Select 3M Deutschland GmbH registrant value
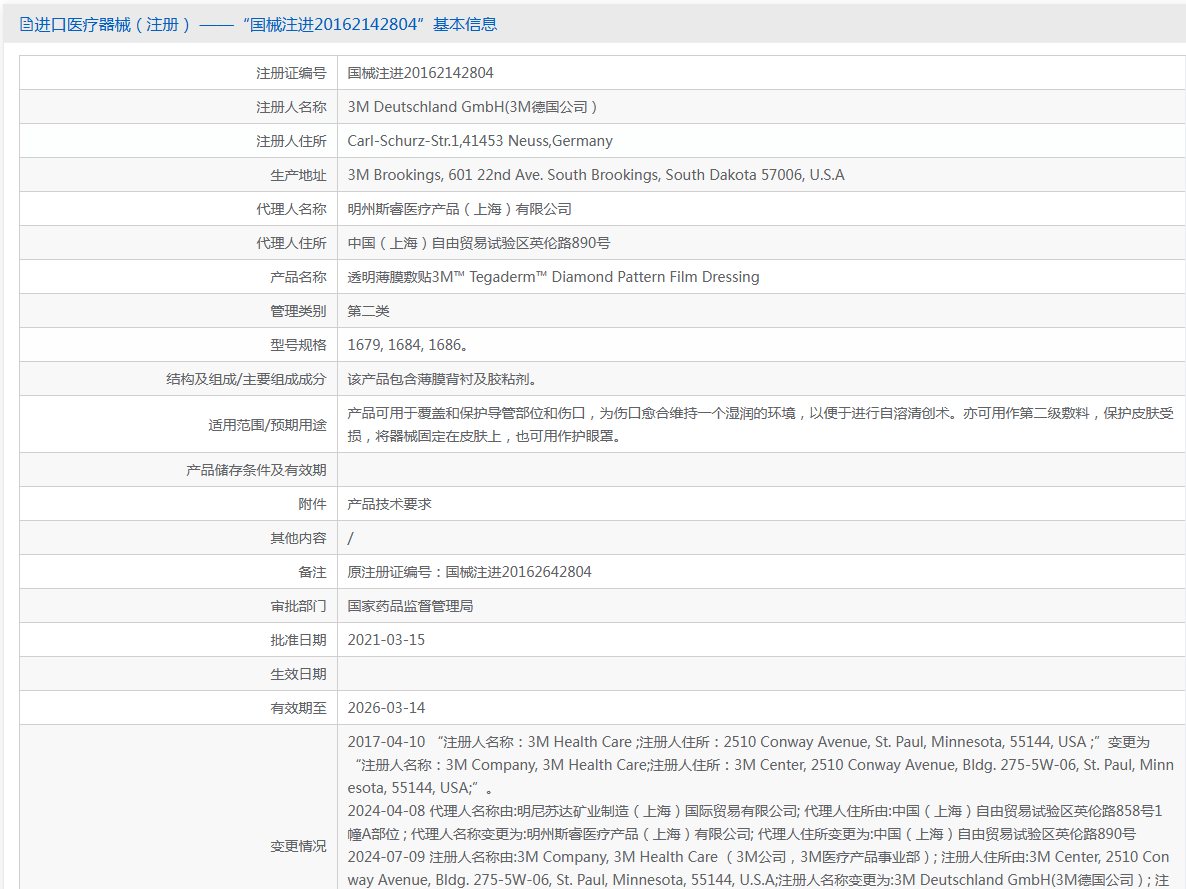 [x=473, y=107]
